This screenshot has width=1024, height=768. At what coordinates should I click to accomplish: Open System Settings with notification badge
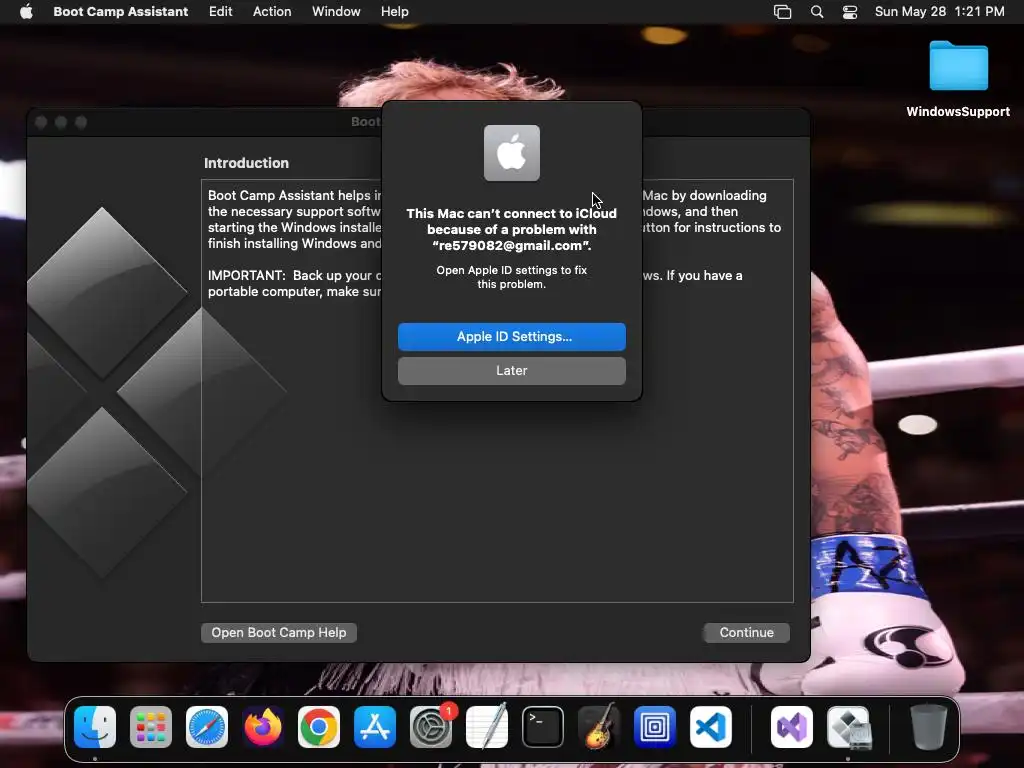[431, 727]
